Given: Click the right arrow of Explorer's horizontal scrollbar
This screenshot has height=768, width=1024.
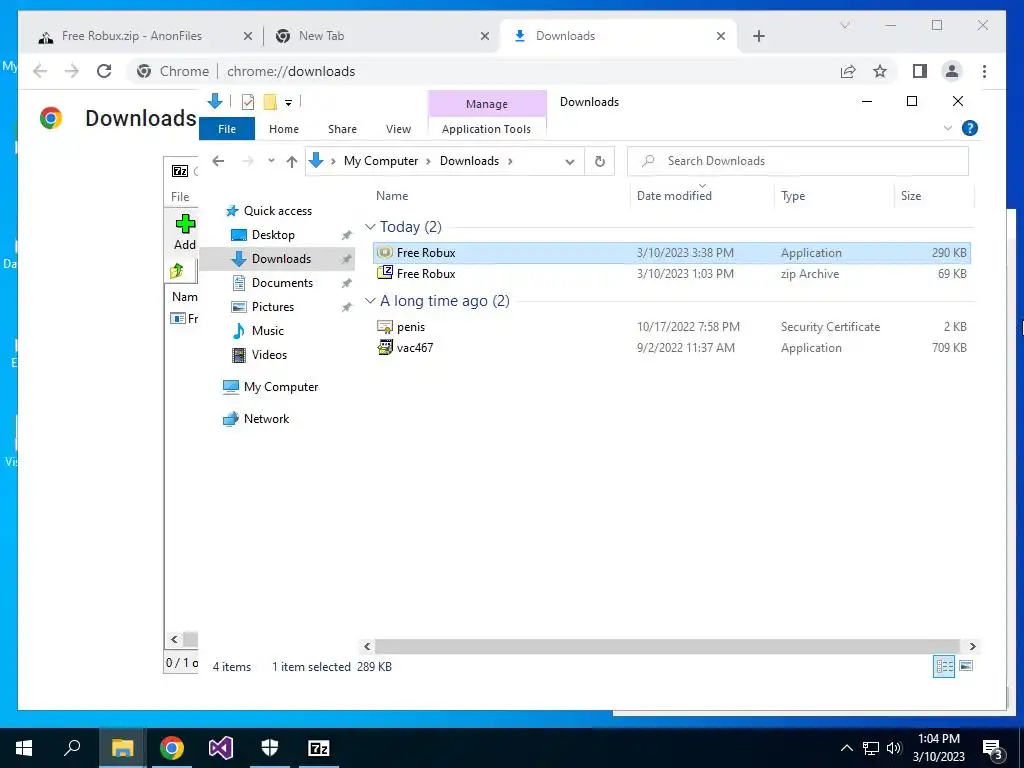Looking at the screenshot, I should pyautogui.click(x=972, y=647).
